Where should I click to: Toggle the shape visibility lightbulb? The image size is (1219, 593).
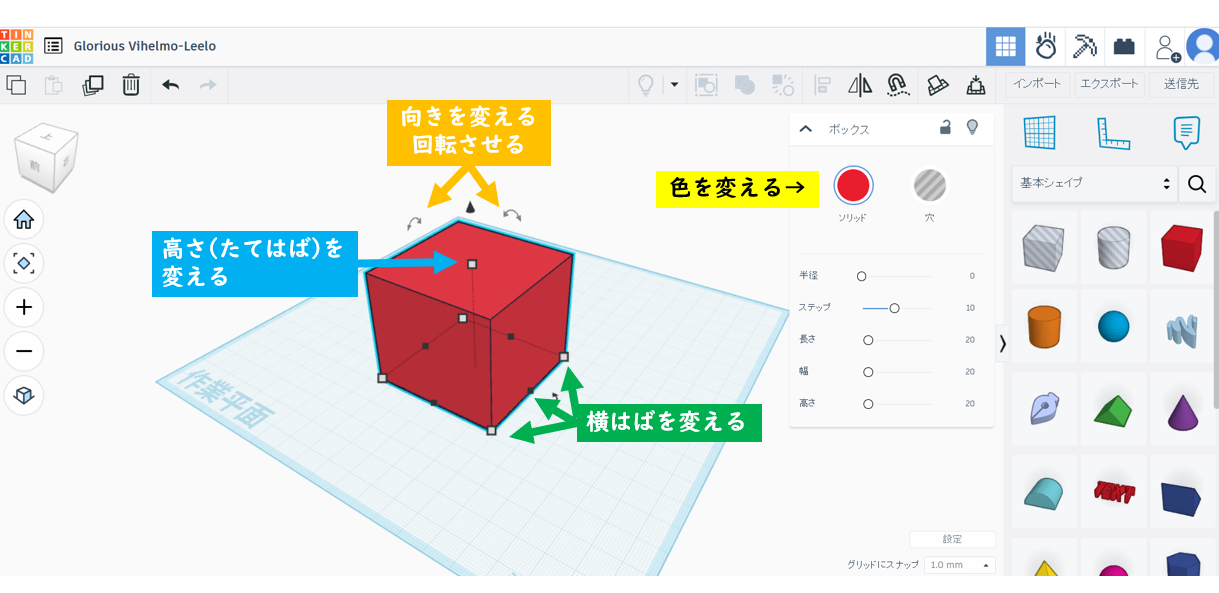971,128
